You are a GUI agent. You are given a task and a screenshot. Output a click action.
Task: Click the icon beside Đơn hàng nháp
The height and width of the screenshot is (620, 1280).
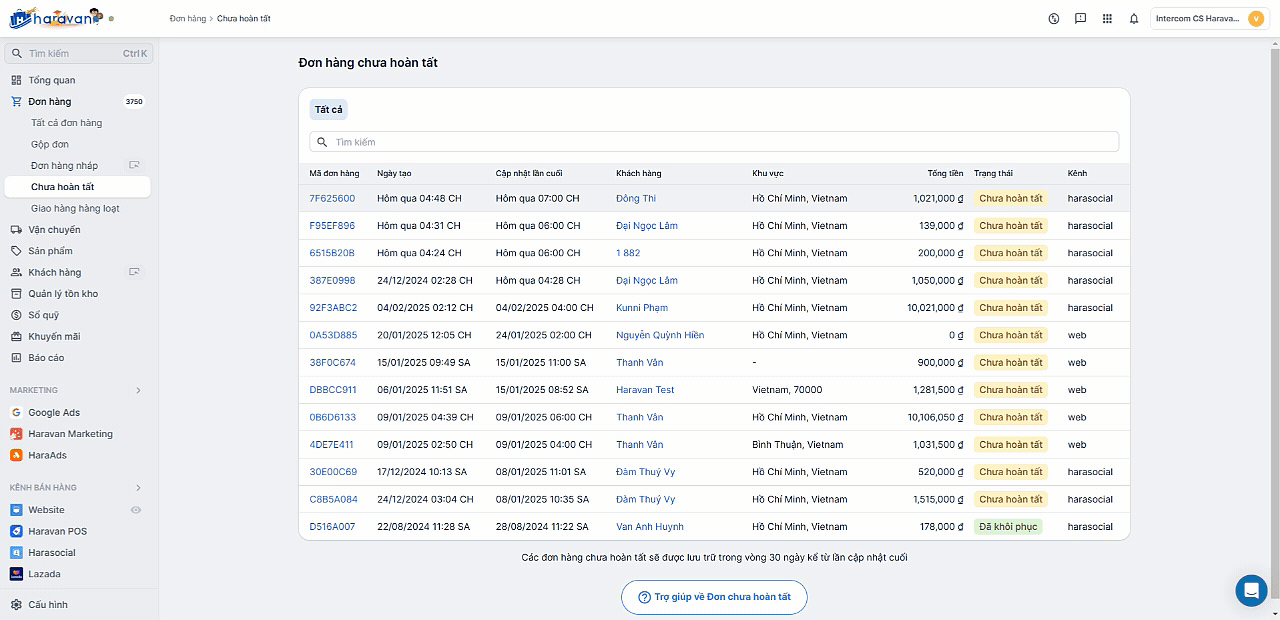[134, 165]
